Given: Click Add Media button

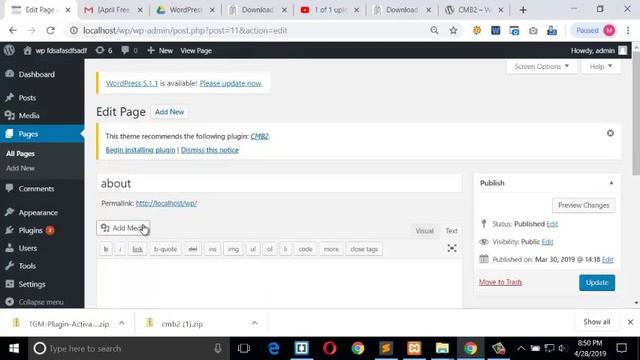Looking at the screenshot, I should 123,228.
